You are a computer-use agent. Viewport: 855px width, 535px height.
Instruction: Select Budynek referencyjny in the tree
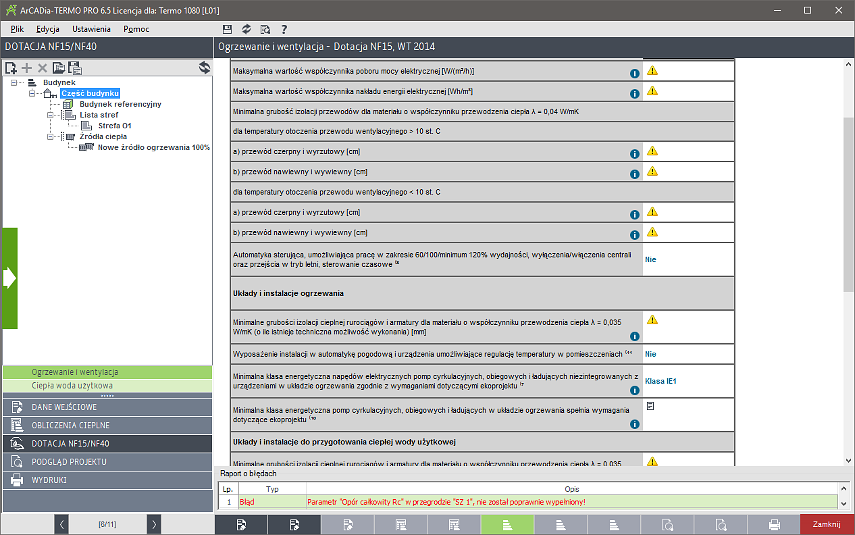[120, 104]
